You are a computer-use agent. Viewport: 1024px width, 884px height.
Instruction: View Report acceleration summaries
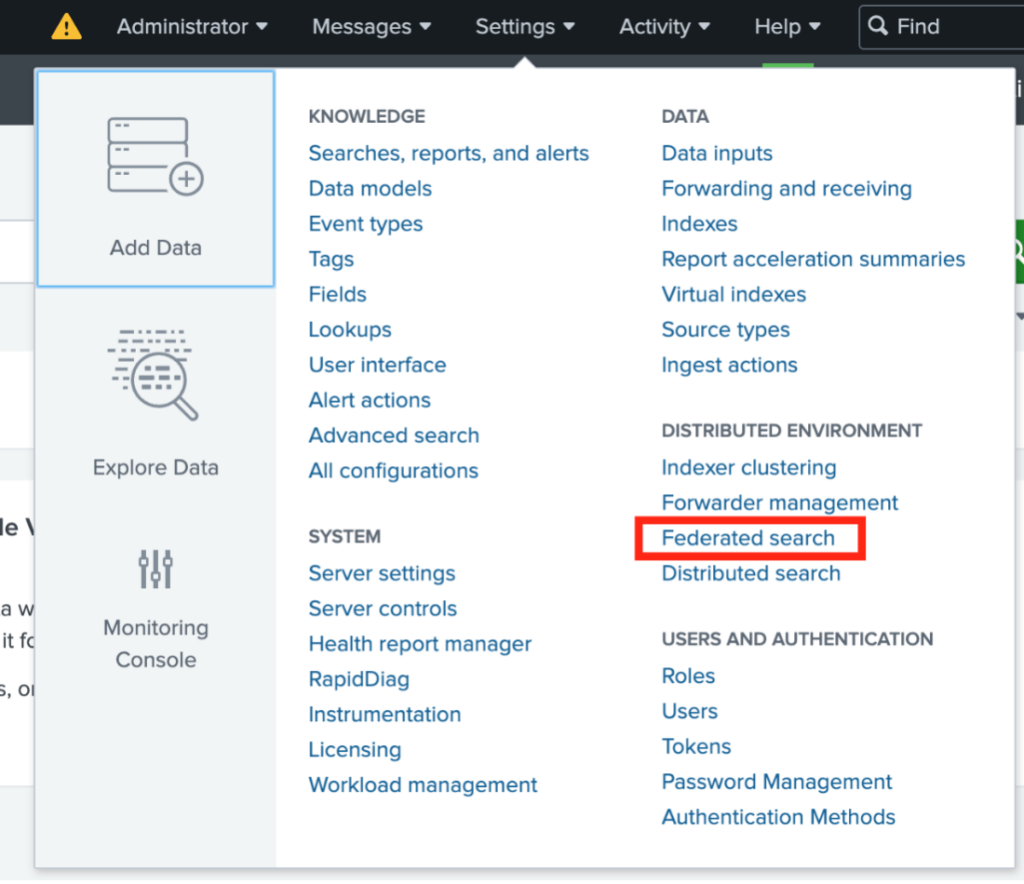813,258
